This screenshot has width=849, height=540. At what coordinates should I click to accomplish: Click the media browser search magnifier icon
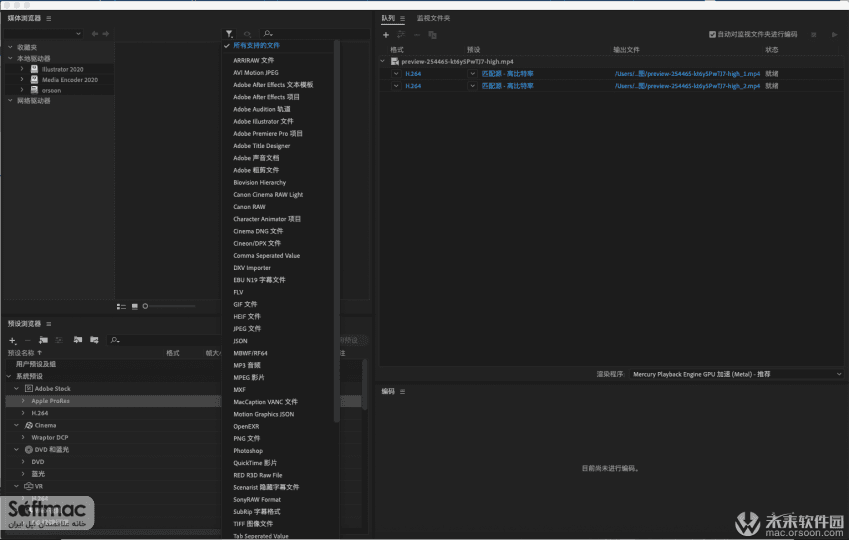pyautogui.click(x=267, y=34)
